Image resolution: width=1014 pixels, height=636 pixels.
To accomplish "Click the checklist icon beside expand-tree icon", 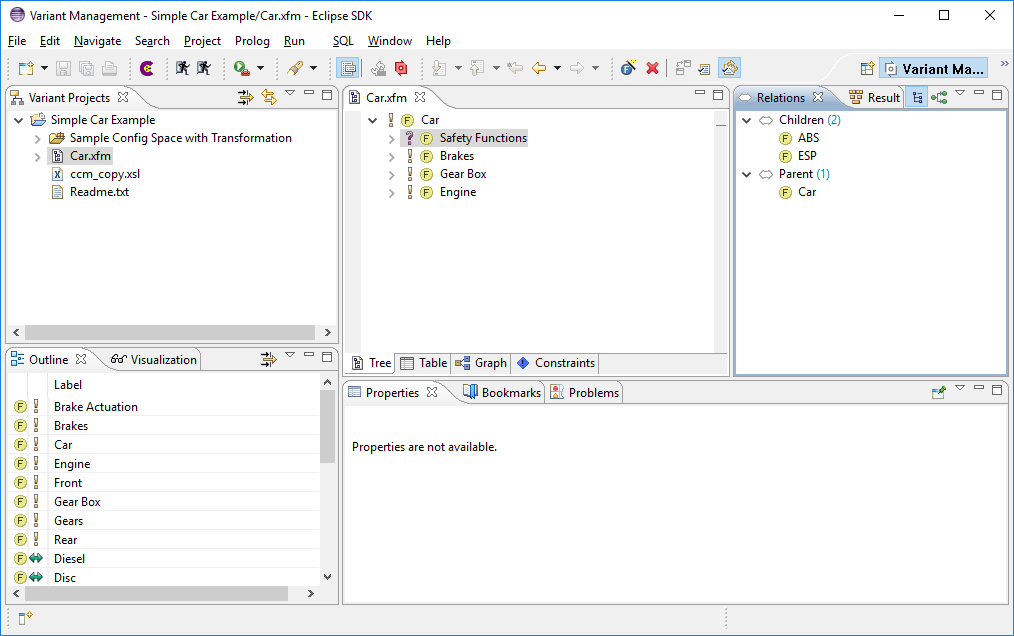I will tap(705, 68).
